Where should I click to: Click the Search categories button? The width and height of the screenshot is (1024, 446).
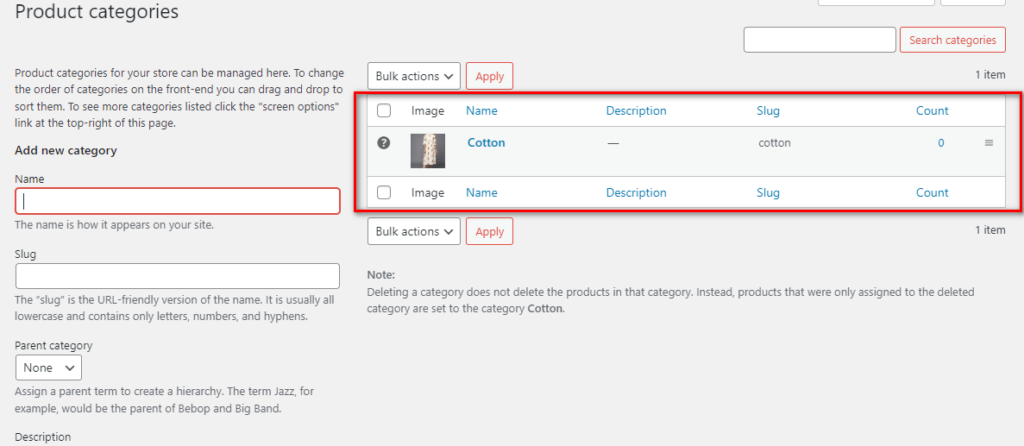(952, 40)
